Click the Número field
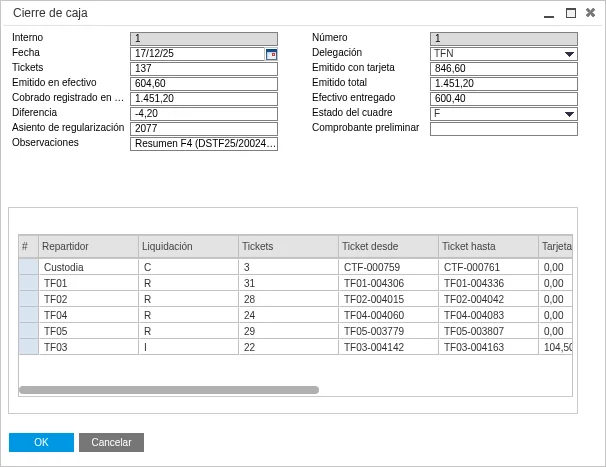The image size is (606, 467). [x=504, y=39]
